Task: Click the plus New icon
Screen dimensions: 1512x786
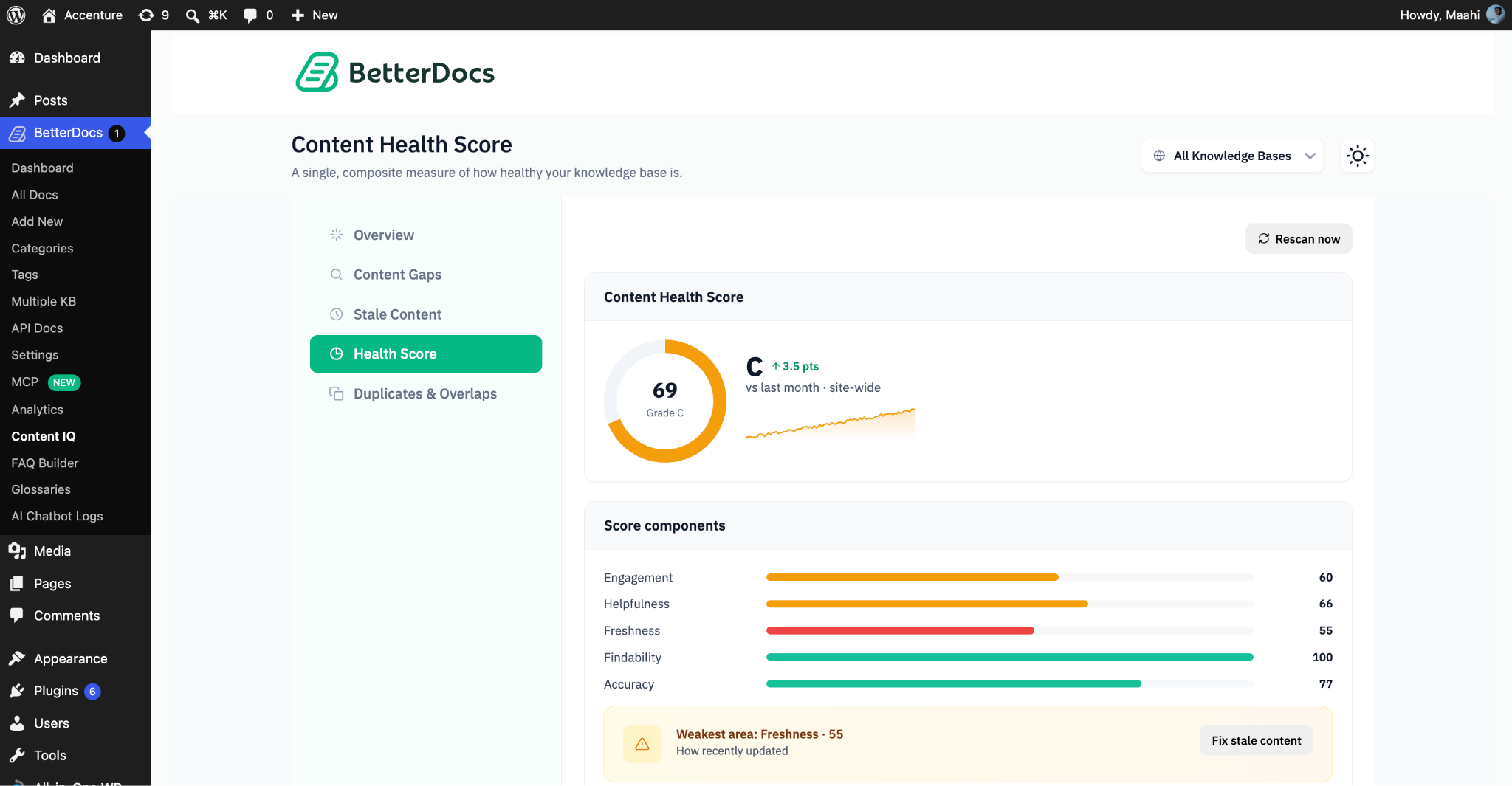Action: point(298,15)
